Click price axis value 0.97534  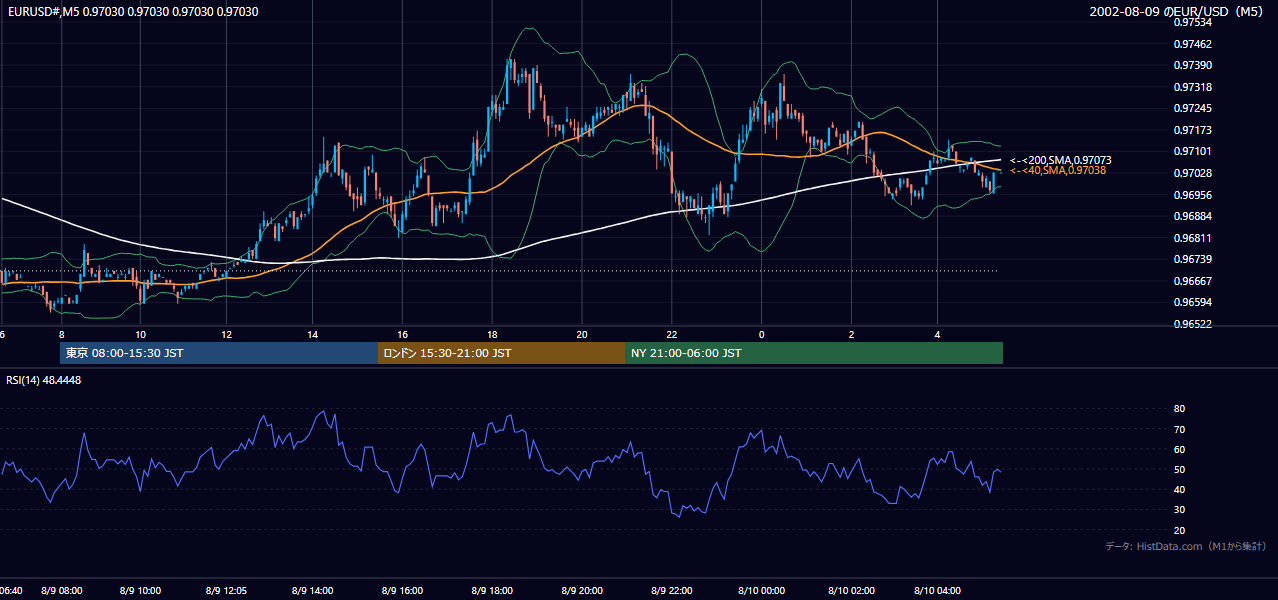[x=1192, y=22]
